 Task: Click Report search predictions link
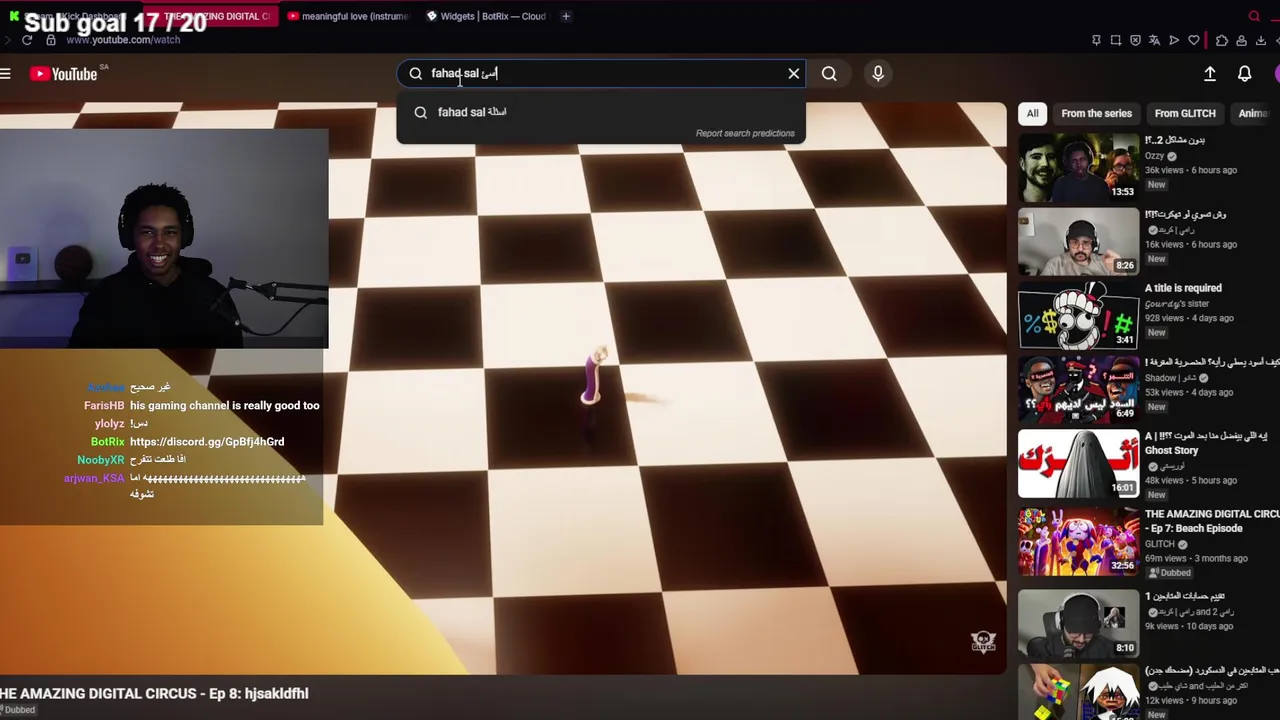click(x=745, y=133)
